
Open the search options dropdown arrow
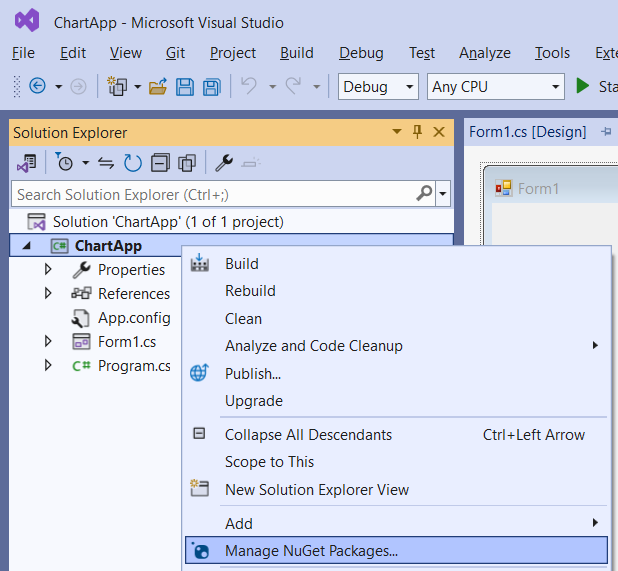[443, 193]
